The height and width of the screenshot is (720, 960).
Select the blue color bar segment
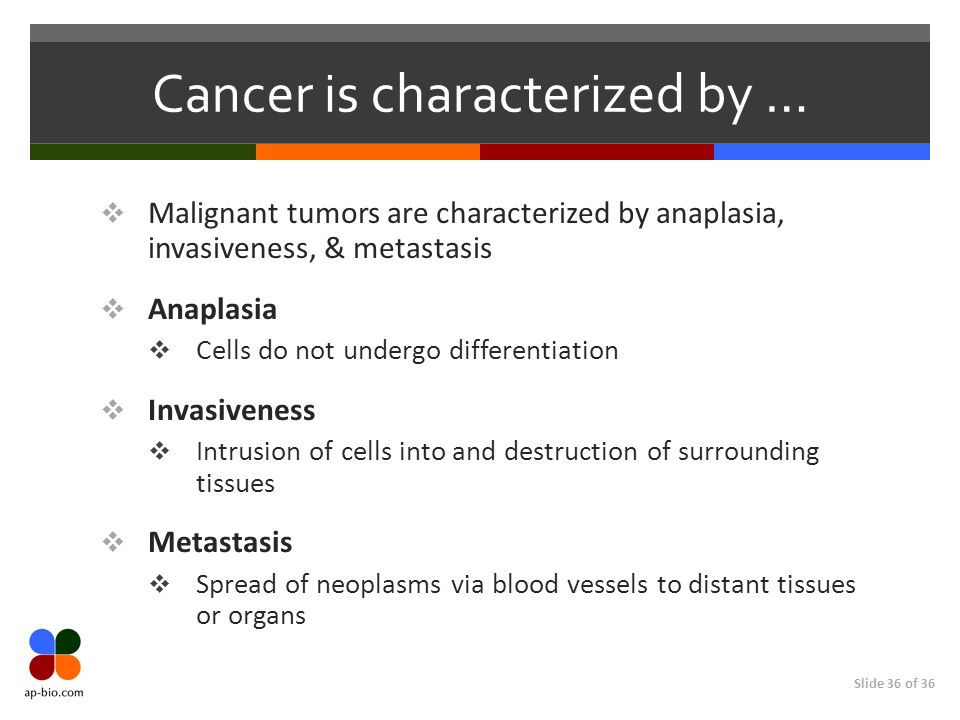(822, 152)
